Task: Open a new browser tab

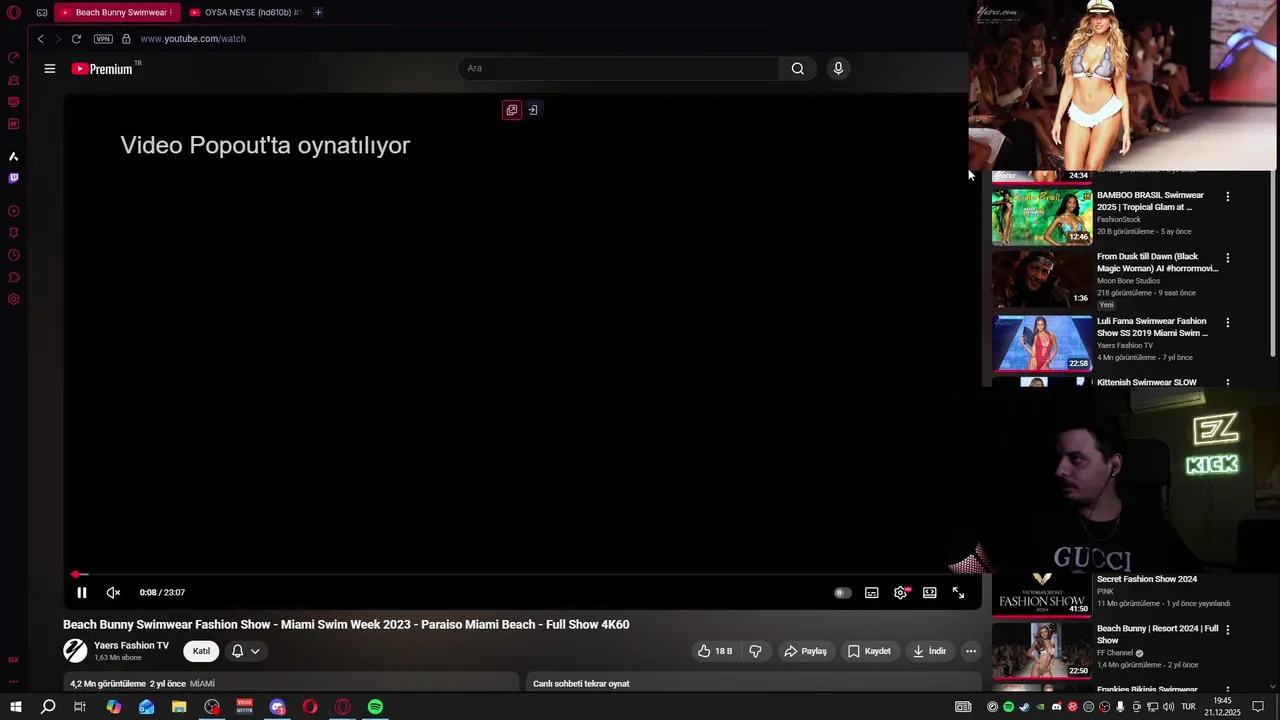Action: pyautogui.click(x=318, y=13)
